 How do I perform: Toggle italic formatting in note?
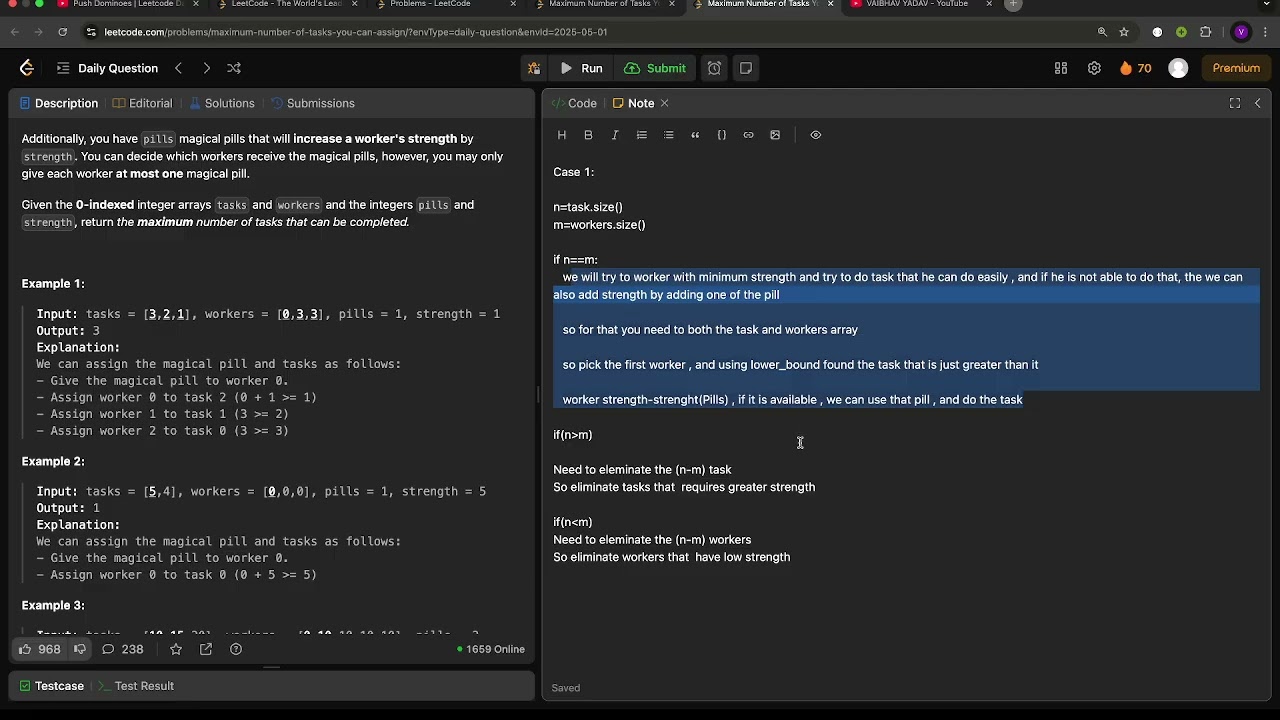pos(615,135)
